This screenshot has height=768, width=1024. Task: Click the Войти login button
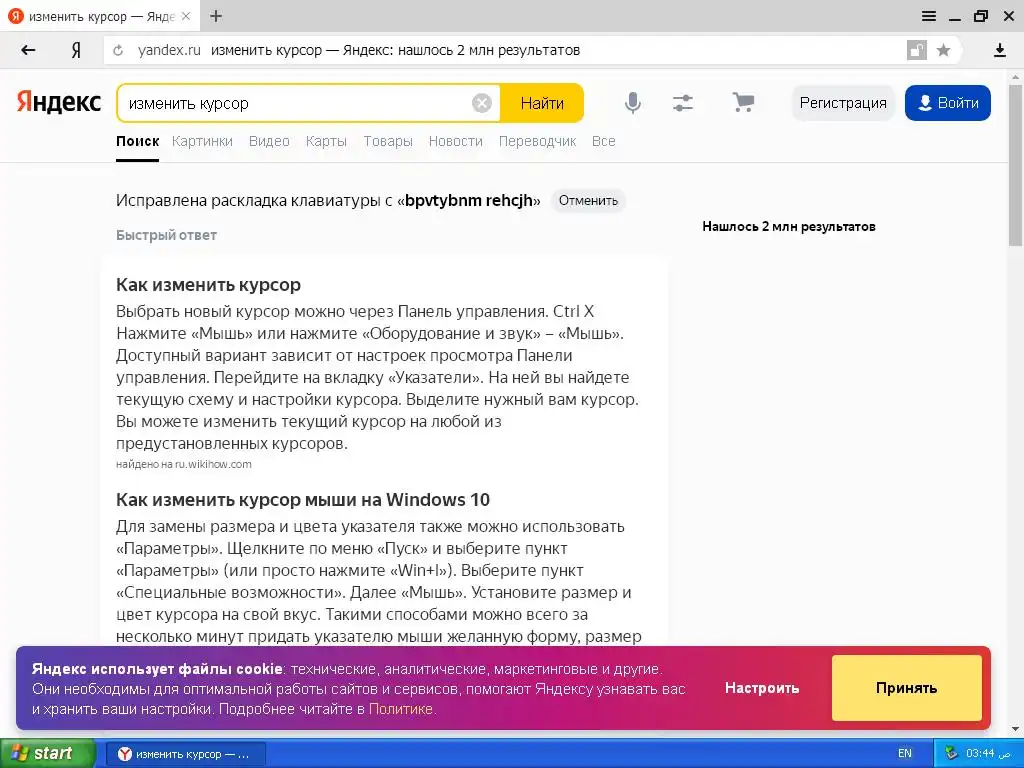click(x=948, y=103)
